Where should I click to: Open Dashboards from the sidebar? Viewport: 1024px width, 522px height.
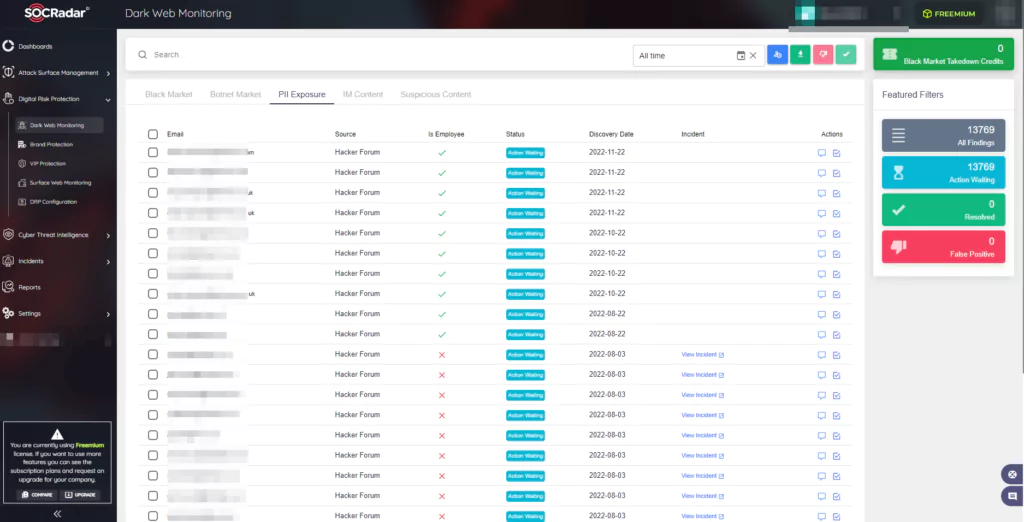coord(35,46)
